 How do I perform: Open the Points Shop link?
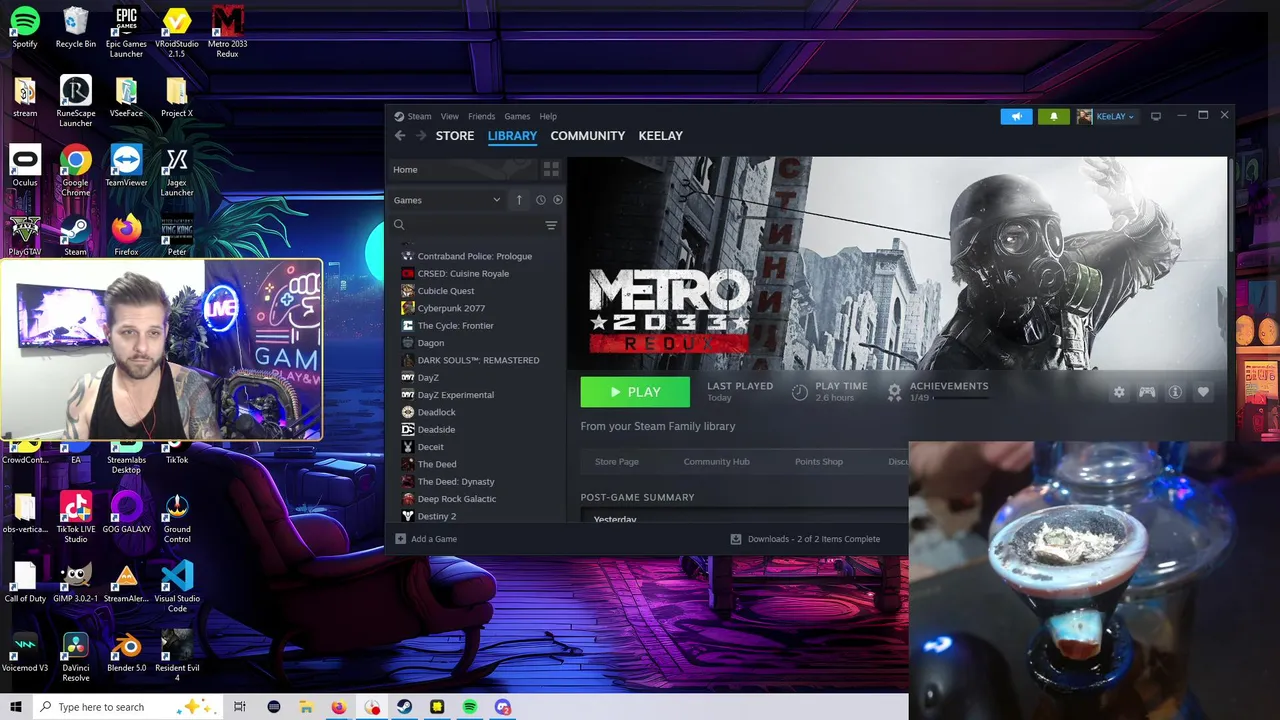[819, 462]
